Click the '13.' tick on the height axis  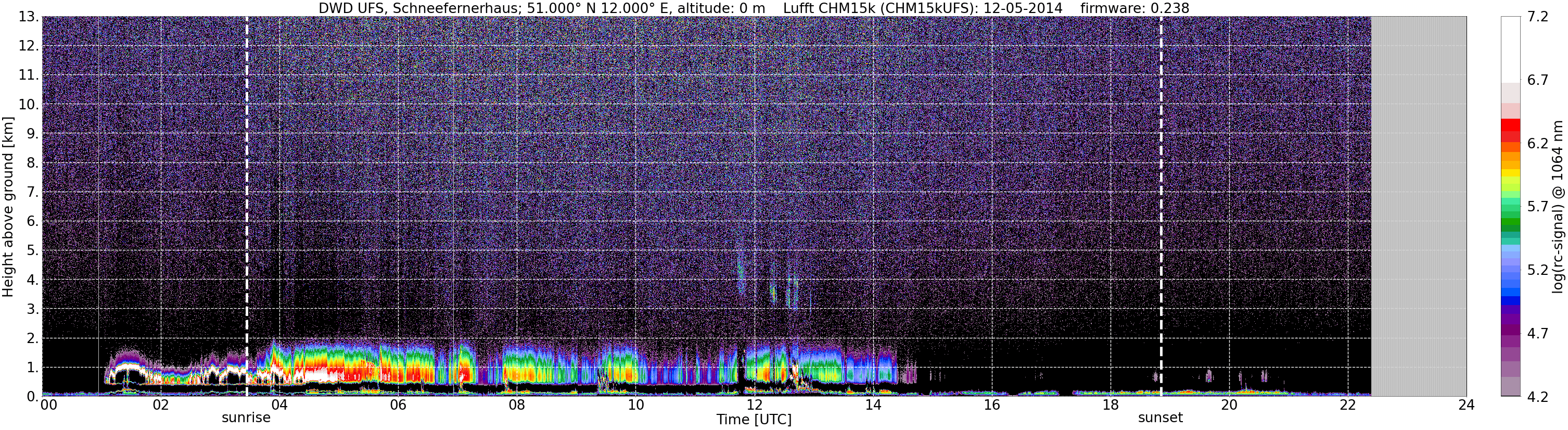point(28,17)
